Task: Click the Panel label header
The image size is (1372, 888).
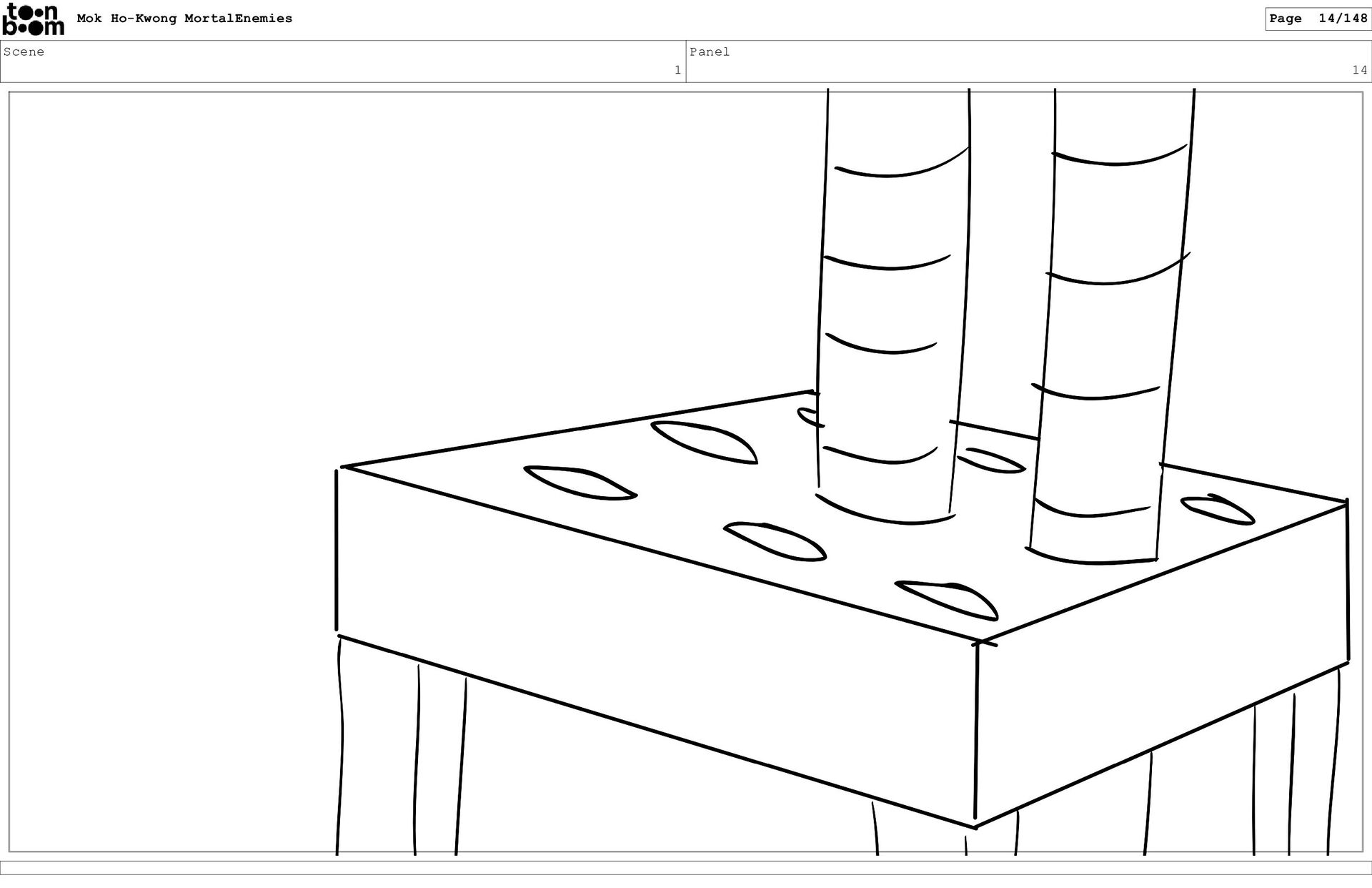Action: (710, 51)
